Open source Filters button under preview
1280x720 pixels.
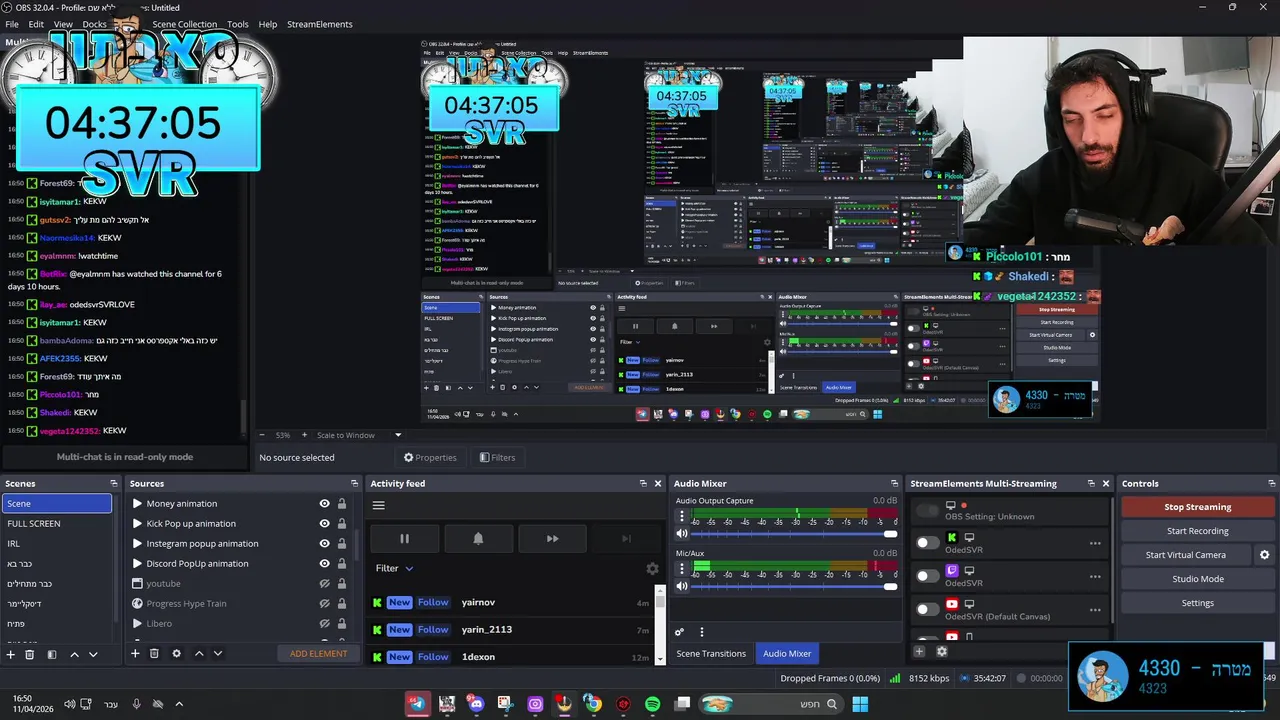(x=497, y=458)
